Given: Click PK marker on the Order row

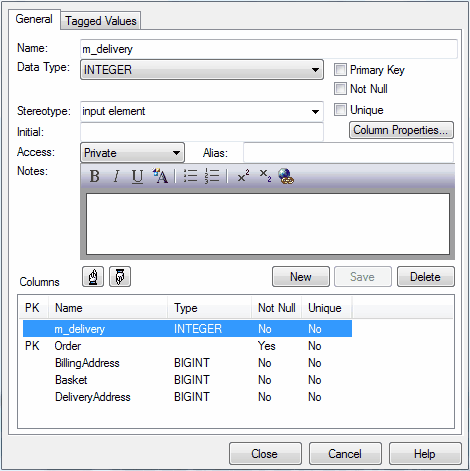Looking at the screenshot, I should [x=32, y=346].
